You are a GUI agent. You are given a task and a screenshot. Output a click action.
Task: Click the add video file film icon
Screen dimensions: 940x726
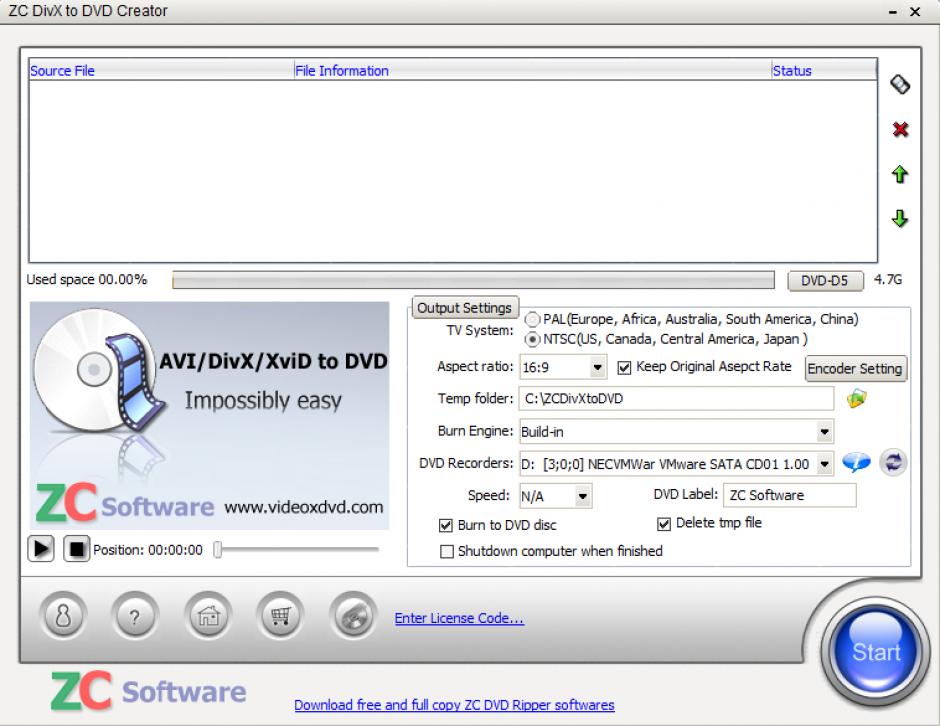[x=899, y=86]
